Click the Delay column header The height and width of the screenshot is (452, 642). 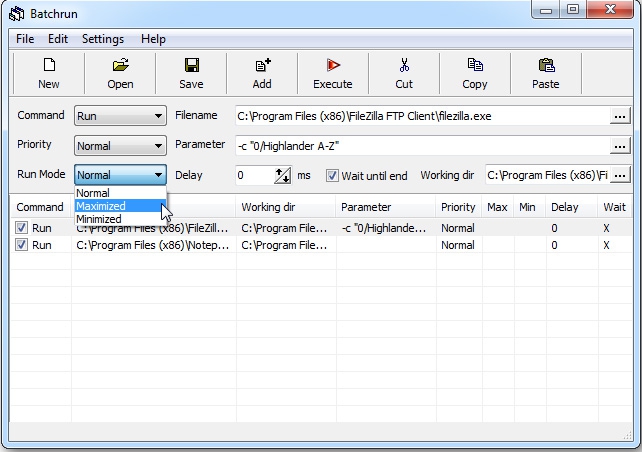pyautogui.click(x=571, y=207)
